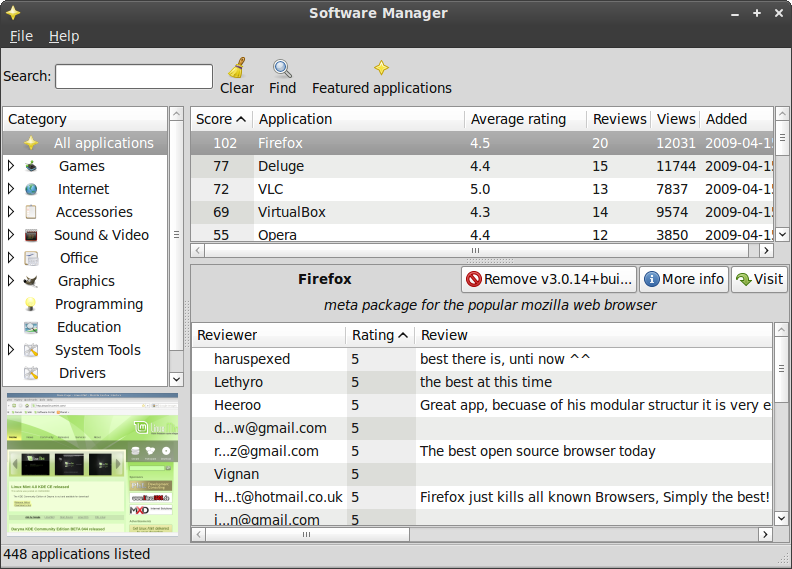The height and width of the screenshot is (569, 792).
Task: Select the haruspexed review row
Action: [482, 359]
